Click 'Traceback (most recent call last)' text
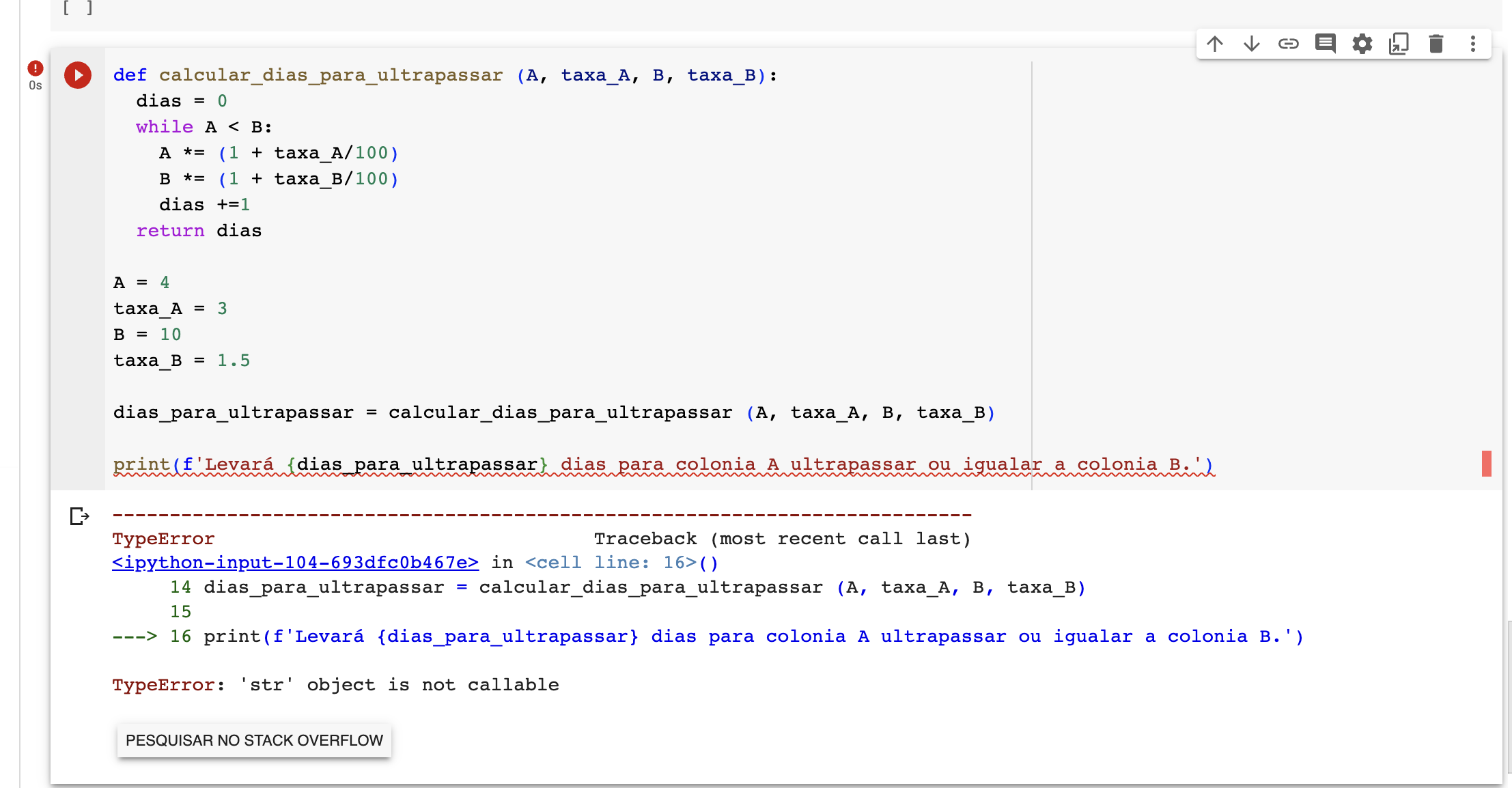The image size is (1512, 788). tap(782, 539)
